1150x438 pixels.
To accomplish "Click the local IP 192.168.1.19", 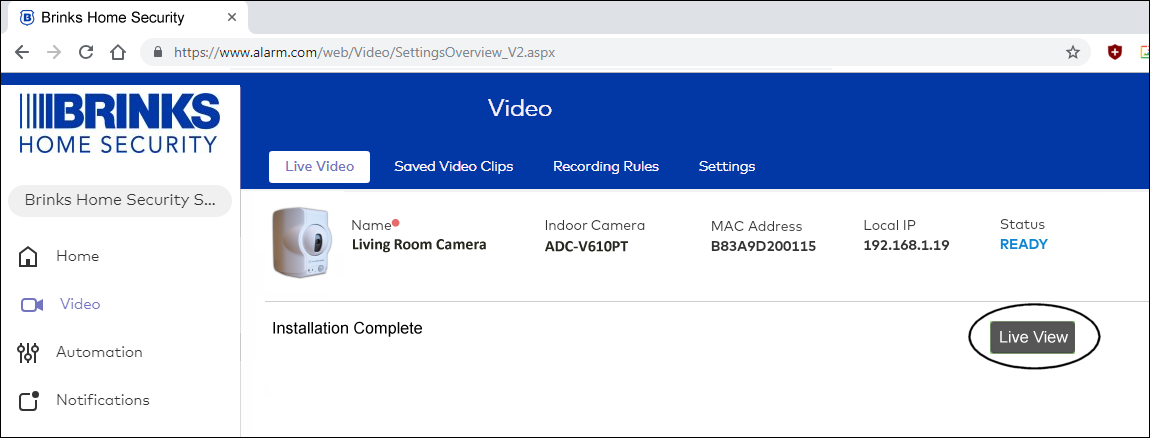I will (x=907, y=245).
